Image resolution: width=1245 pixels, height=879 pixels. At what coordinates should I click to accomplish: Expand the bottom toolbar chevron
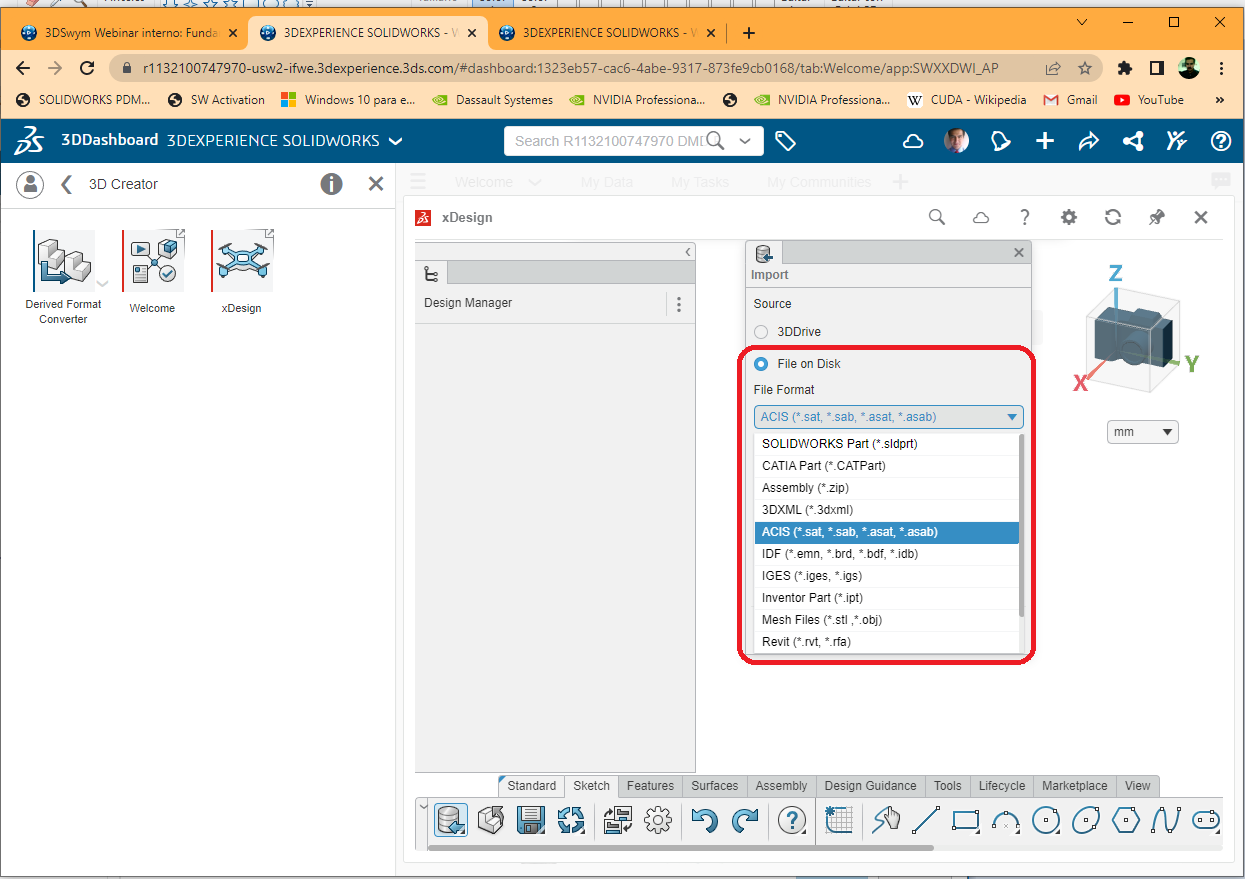pos(423,807)
